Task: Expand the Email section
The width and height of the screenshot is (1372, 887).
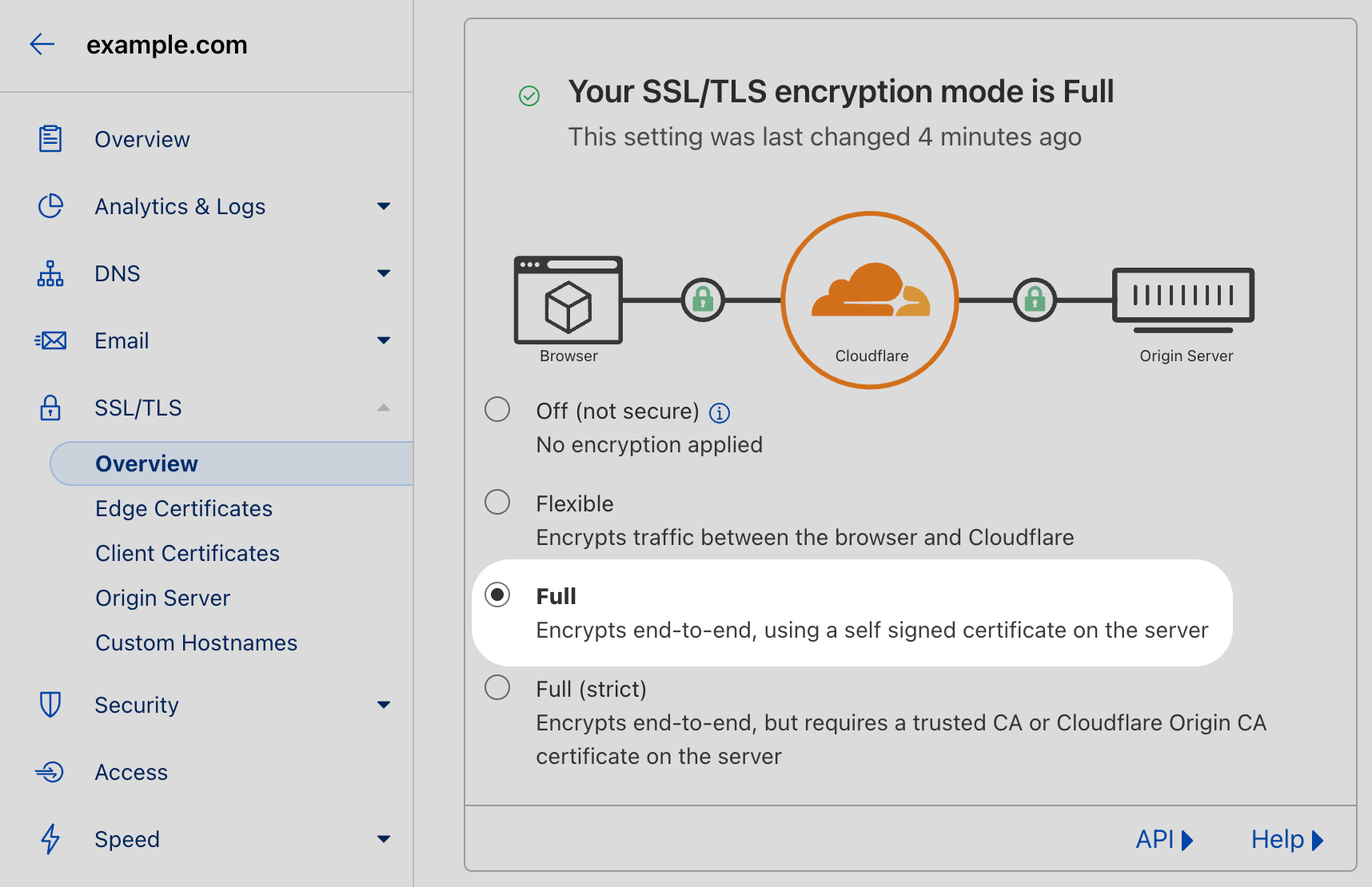Action: click(x=385, y=340)
